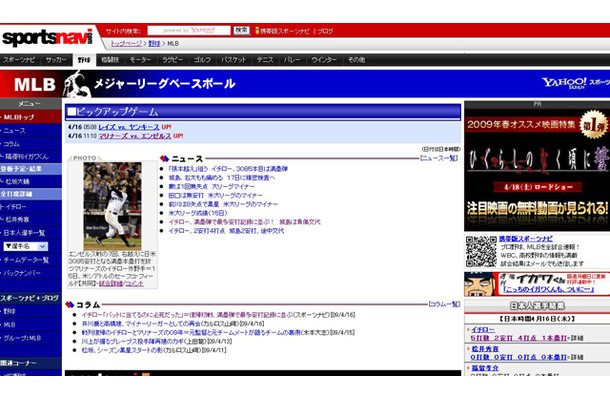Screen dimensions: 610x400
Task: Open the マリナーズ vs. エンゼルス game link
Action: 135,136
